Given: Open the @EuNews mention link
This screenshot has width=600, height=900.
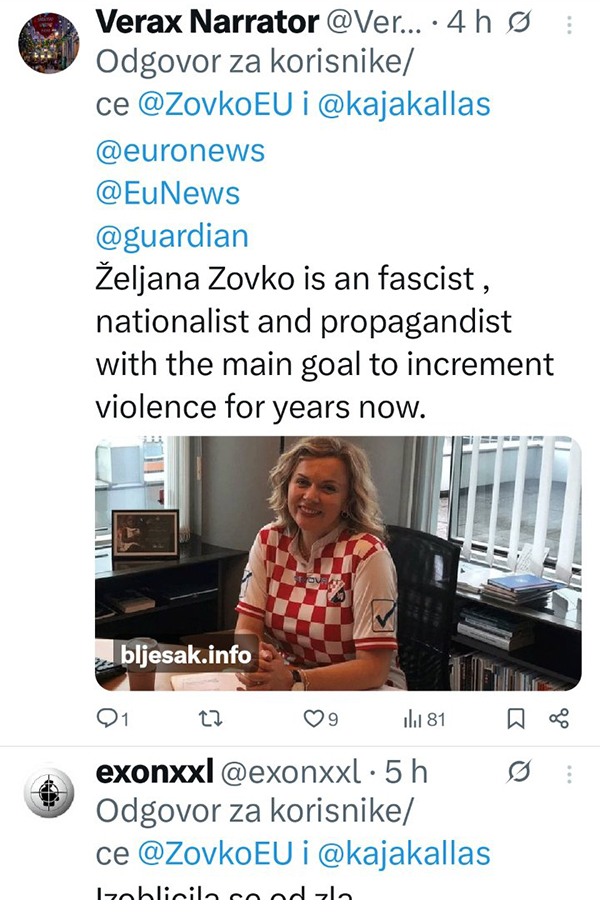Looking at the screenshot, I should point(168,193).
